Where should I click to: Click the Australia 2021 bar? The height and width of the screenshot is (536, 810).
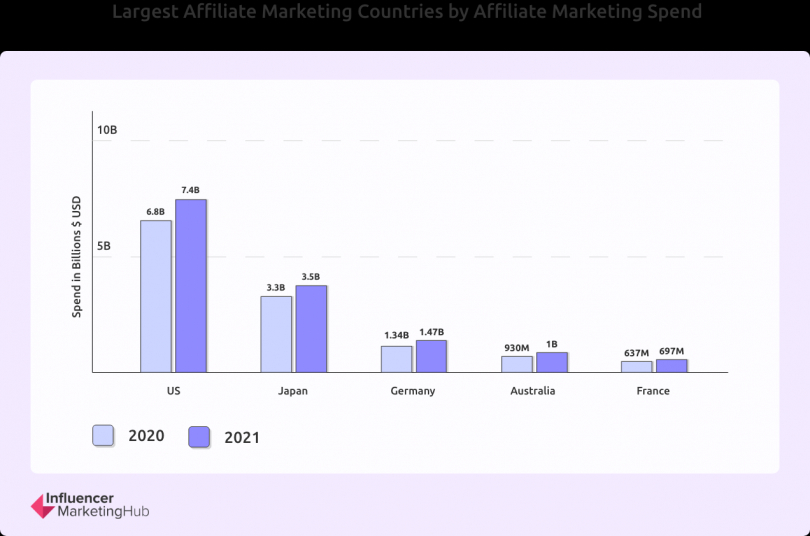pyautogui.click(x=552, y=362)
